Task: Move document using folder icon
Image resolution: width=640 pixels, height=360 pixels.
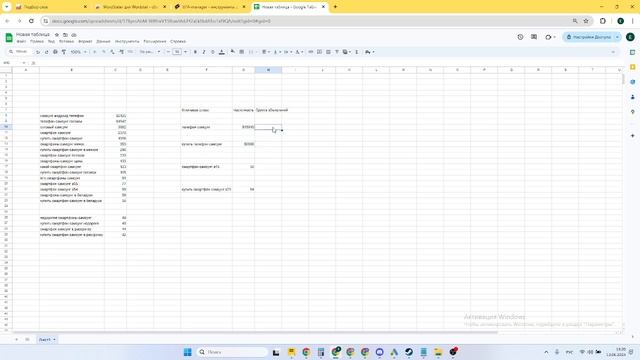Action: click(x=65, y=35)
